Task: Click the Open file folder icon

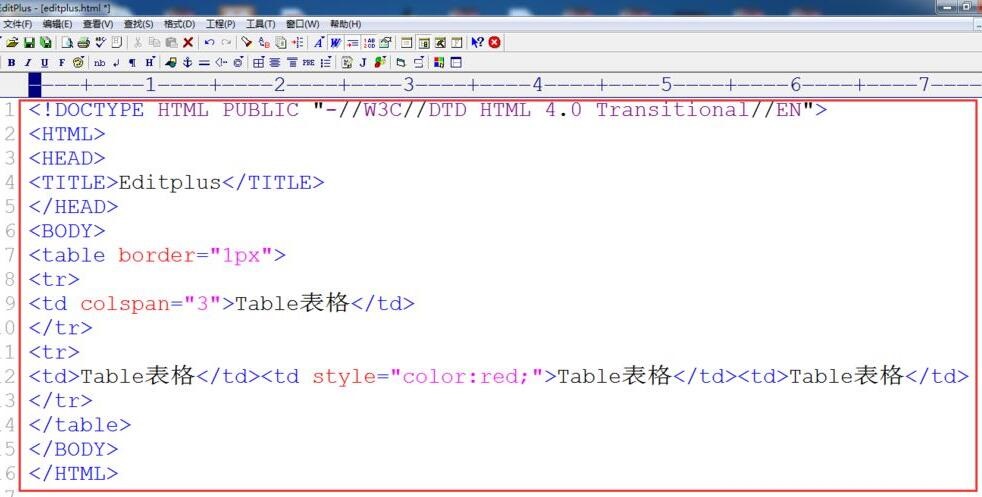Action: pyautogui.click(x=13, y=43)
